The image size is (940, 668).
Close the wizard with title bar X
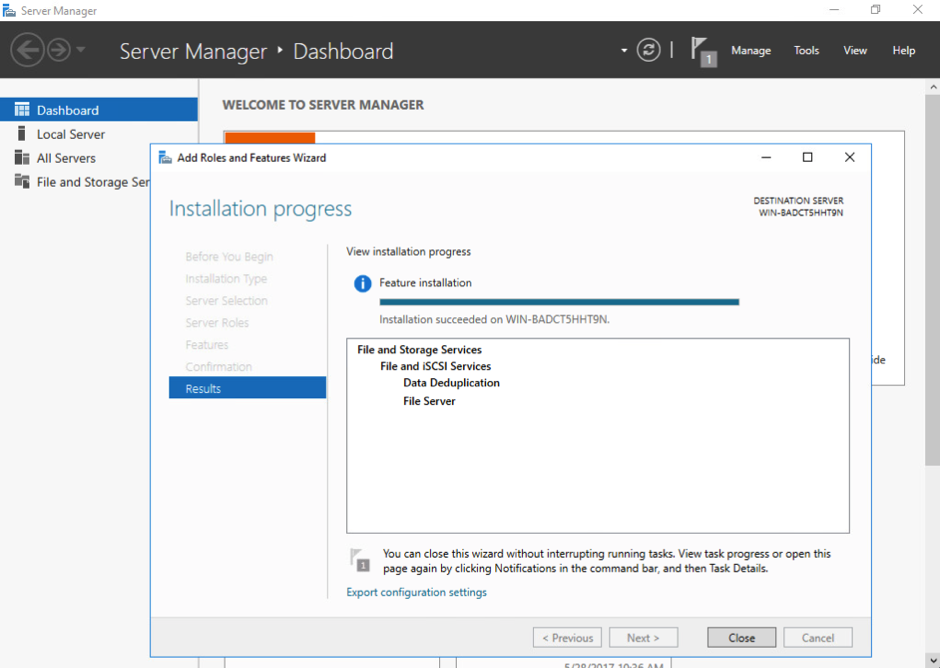(849, 157)
